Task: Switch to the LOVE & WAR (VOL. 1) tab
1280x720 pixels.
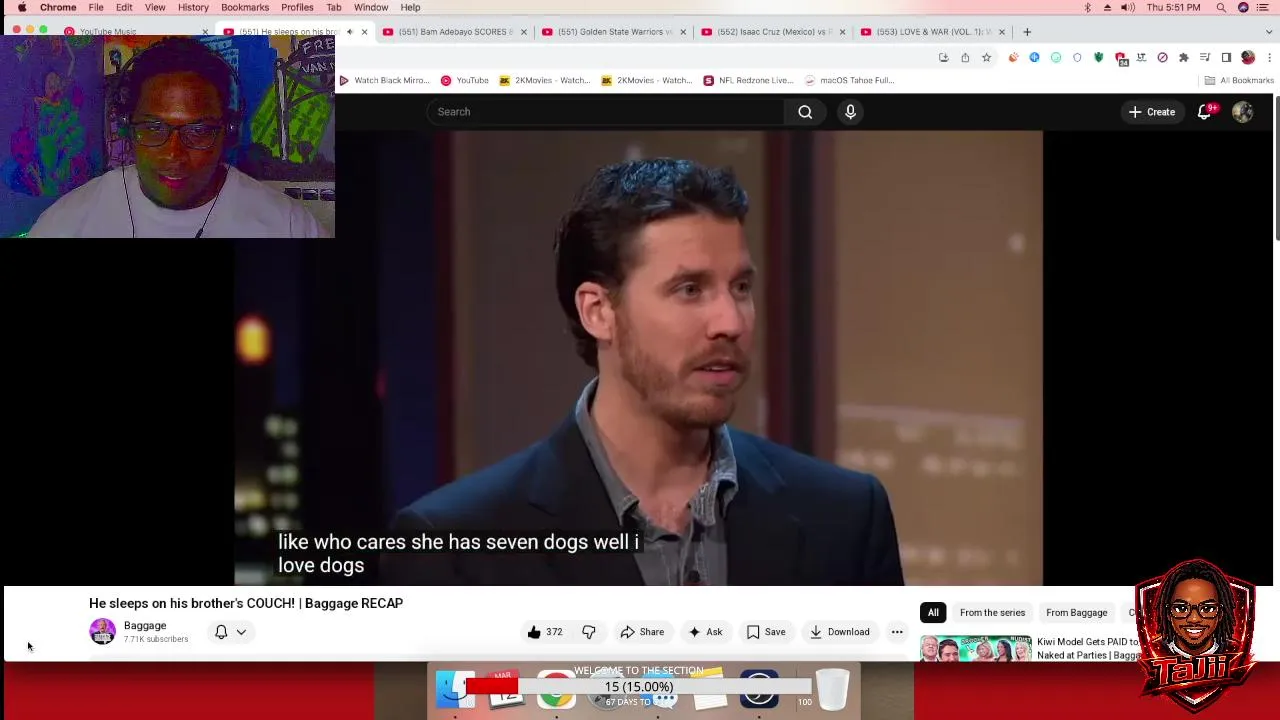Action: 931,32
